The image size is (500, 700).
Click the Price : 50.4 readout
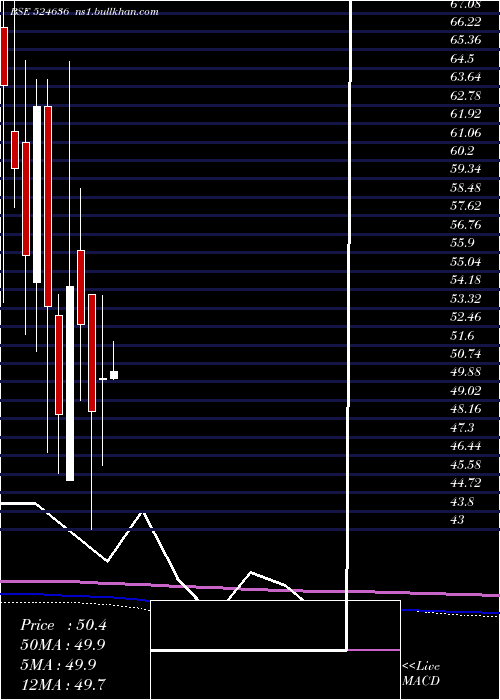63,625
